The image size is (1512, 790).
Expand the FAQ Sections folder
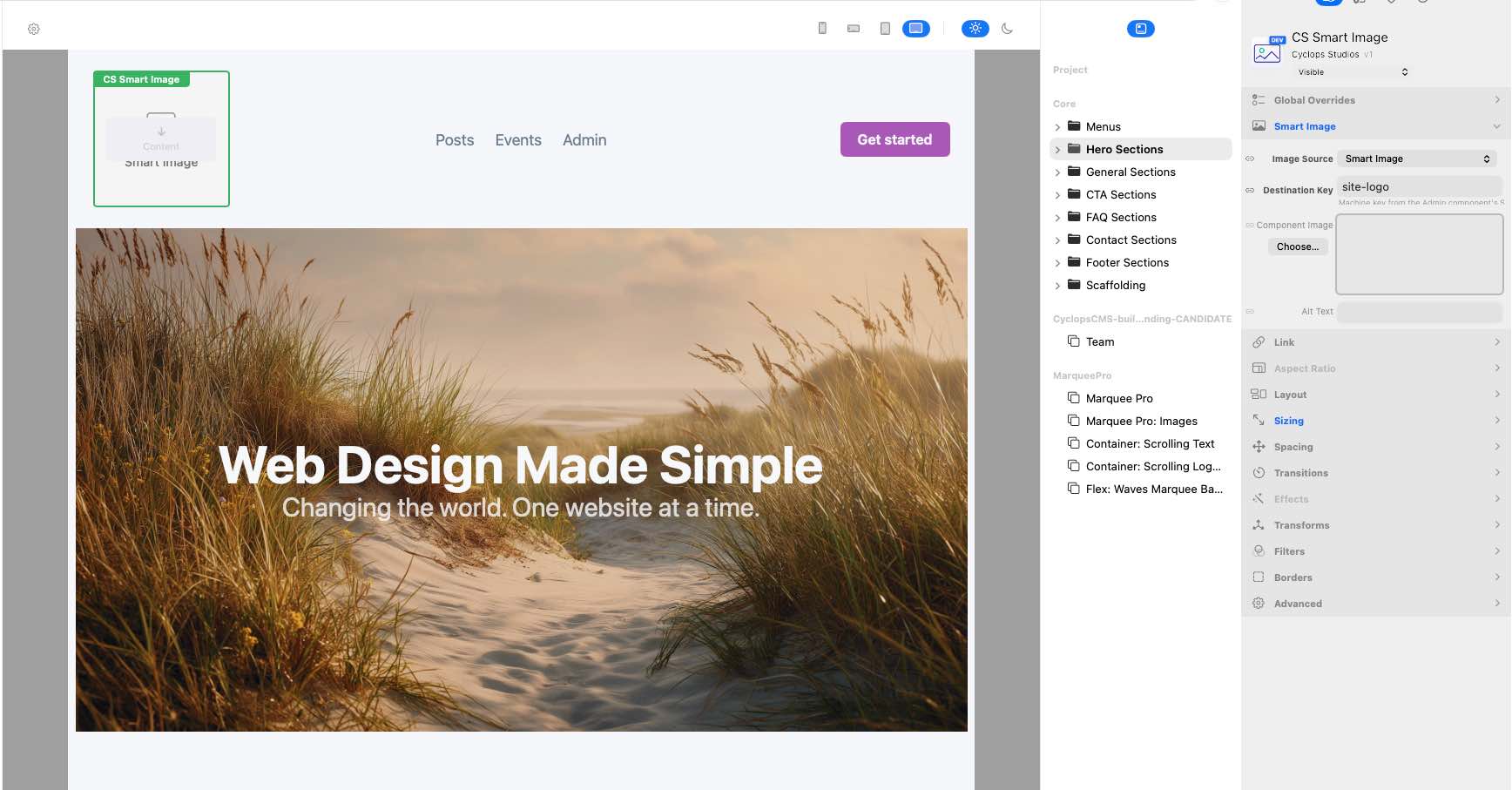tap(1057, 218)
